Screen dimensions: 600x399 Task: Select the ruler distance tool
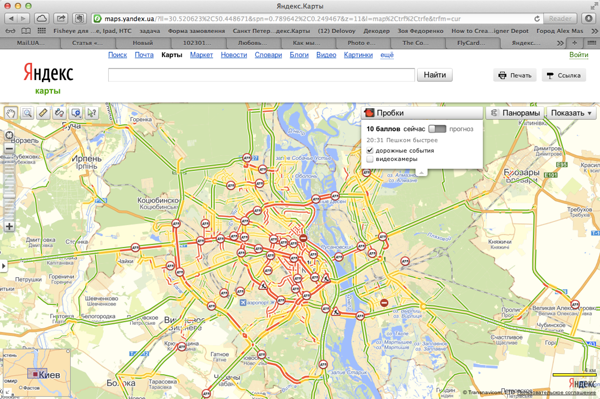click(43, 113)
